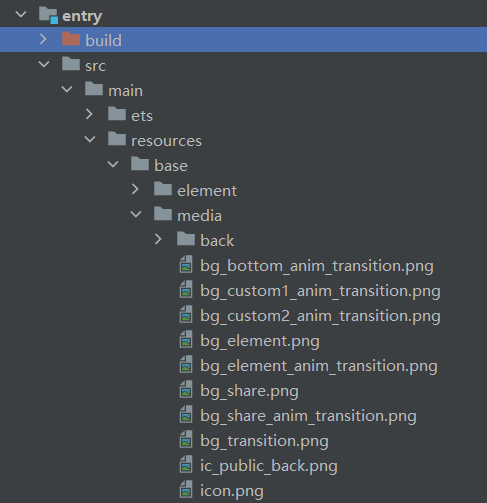Screen dimensions: 487x503
Task: Click image icon of bg_element_anim_transition.png
Action: click(x=186, y=364)
